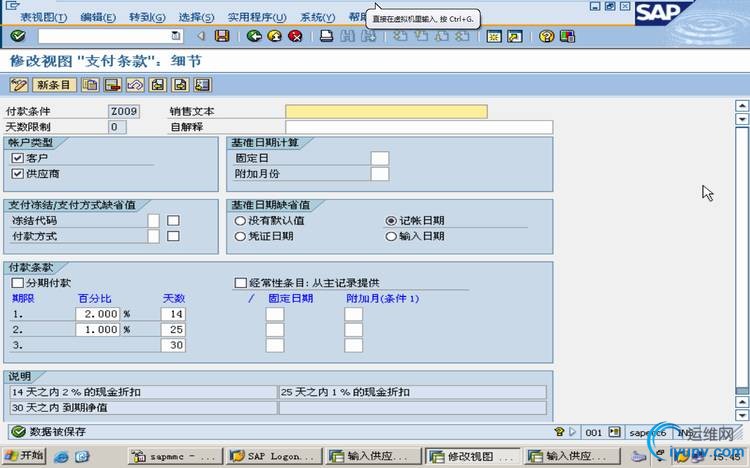Click the Save floppy disk icon
This screenshot has height=468, width=750.
click(x=222, y=36)
